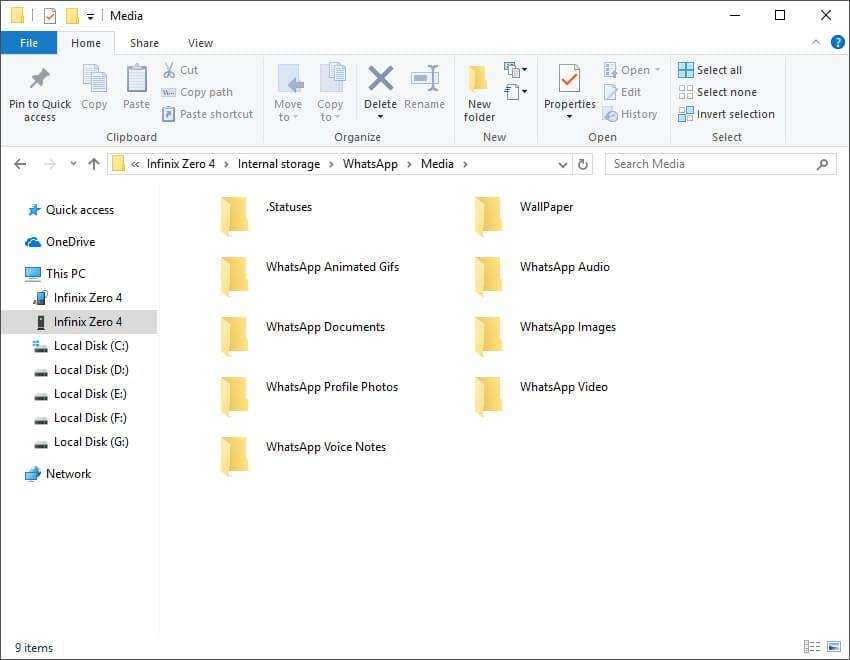This screenshot has height=660, width=850.
Task: Click the Move to icon
Action: point(290,78)
